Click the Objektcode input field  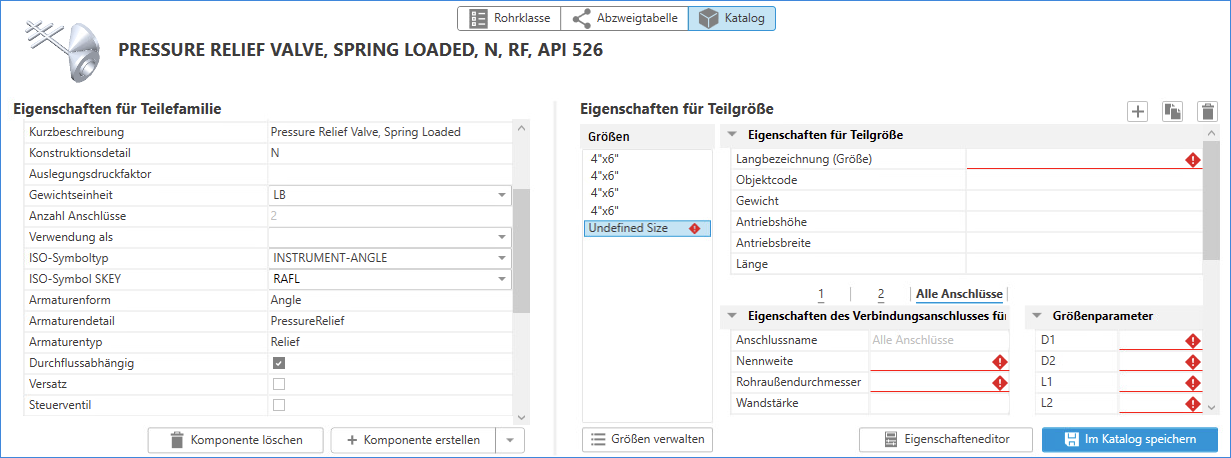coord(1084,180)
